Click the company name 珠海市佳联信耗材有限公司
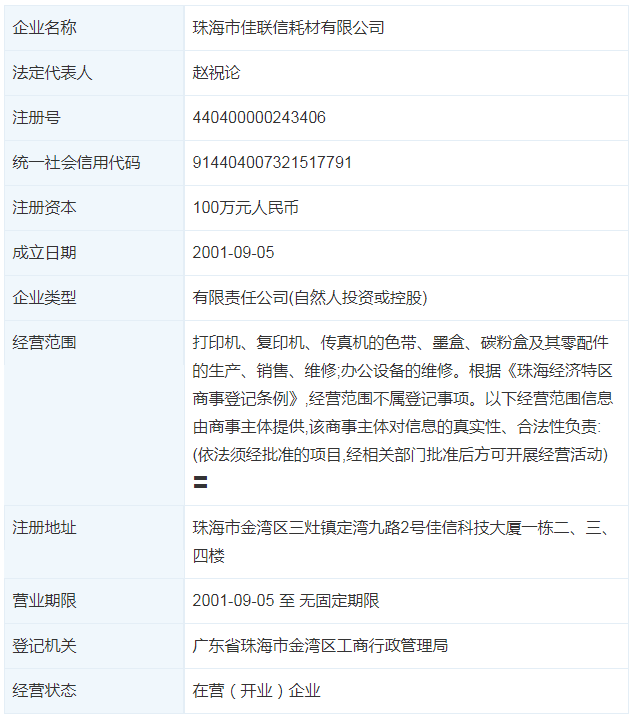Image resolution: width=638 pixels, height=719 pixels. pos(288,28)
